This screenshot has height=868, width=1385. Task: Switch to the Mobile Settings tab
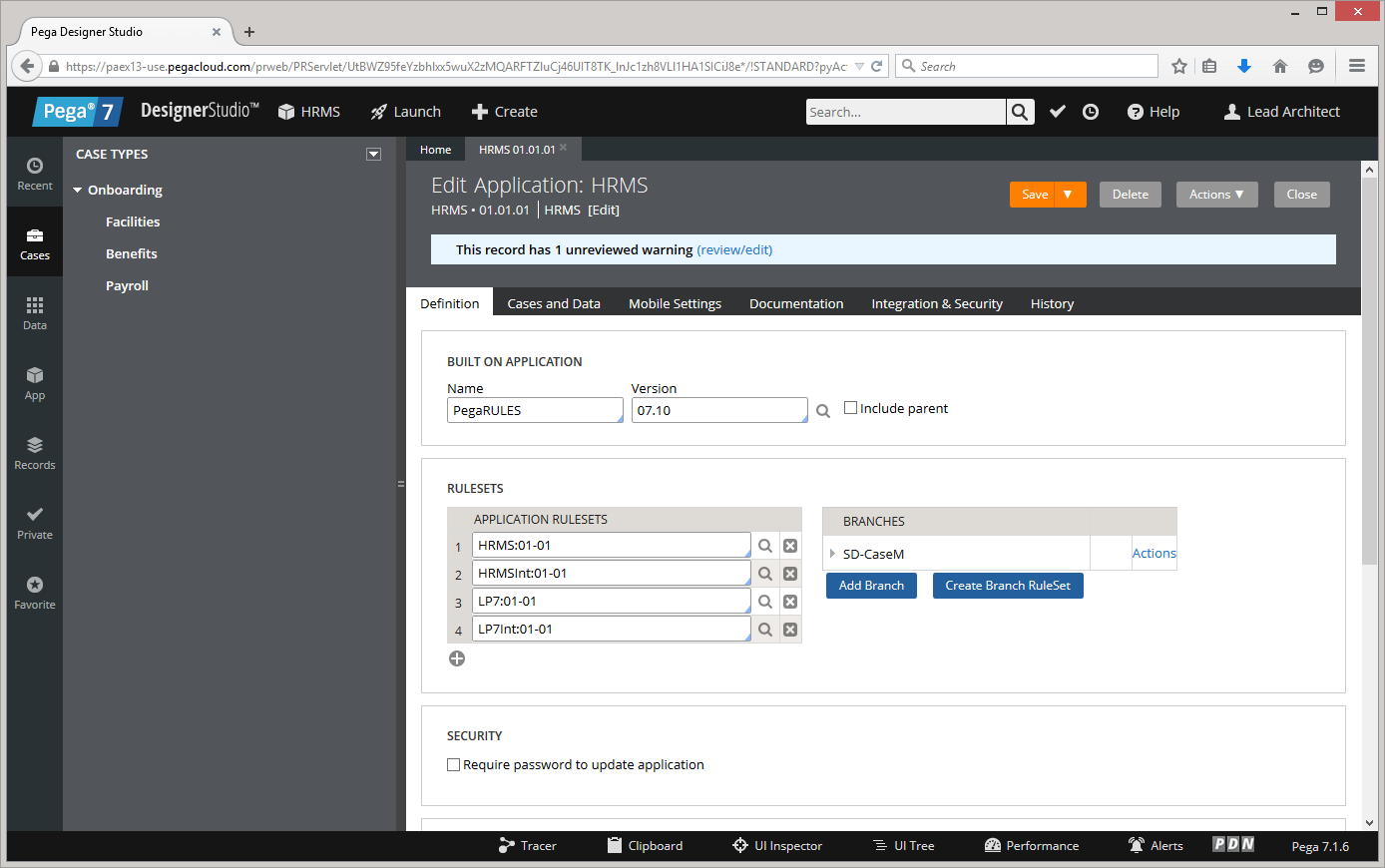pyautogui.click(x=675, y=303)
